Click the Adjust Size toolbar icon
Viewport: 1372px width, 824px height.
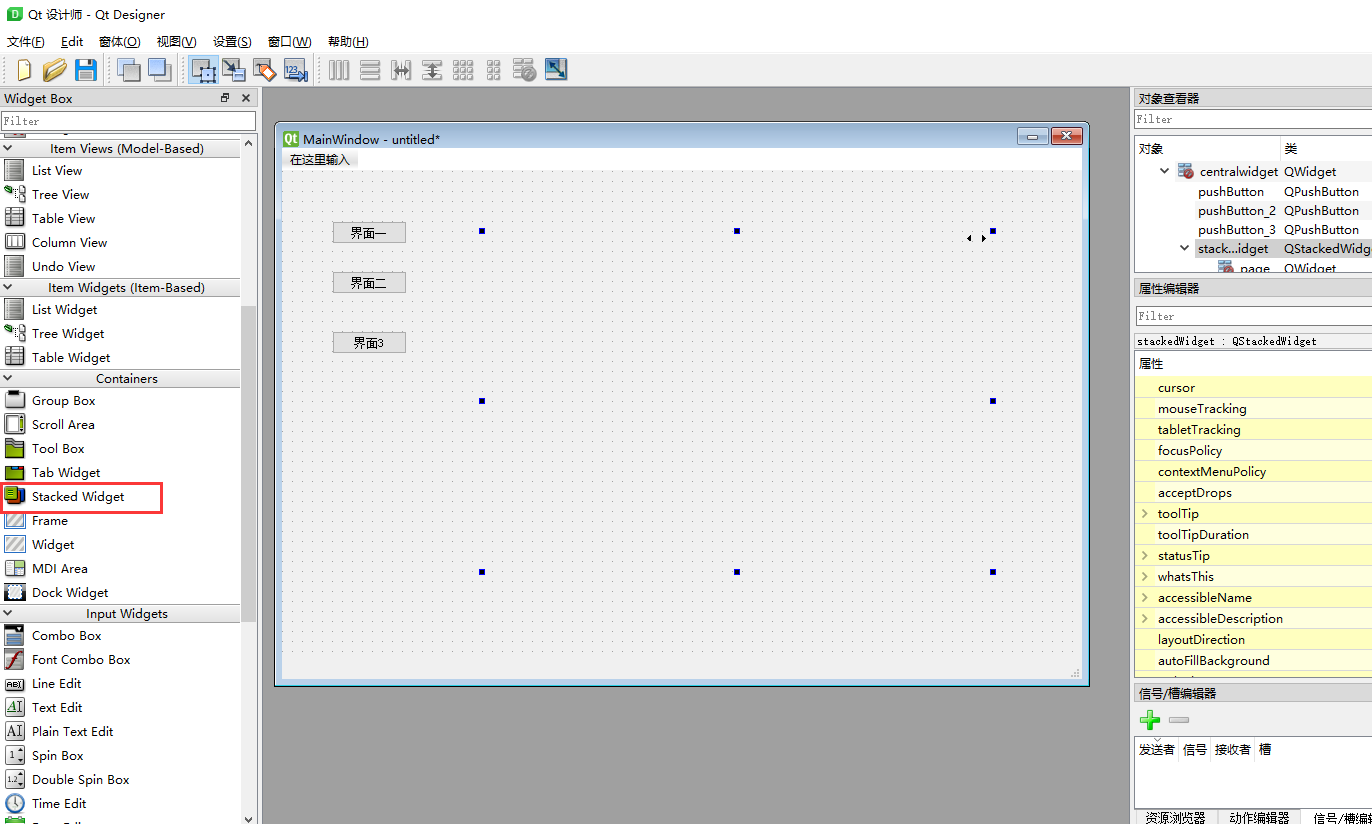tap(556, 70)
